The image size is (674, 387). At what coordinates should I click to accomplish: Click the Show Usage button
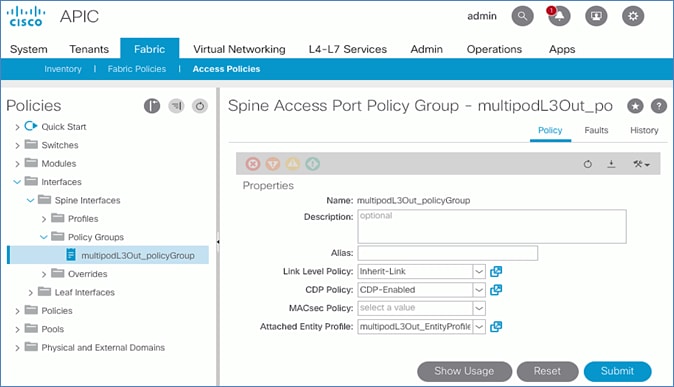click(464, 371)
